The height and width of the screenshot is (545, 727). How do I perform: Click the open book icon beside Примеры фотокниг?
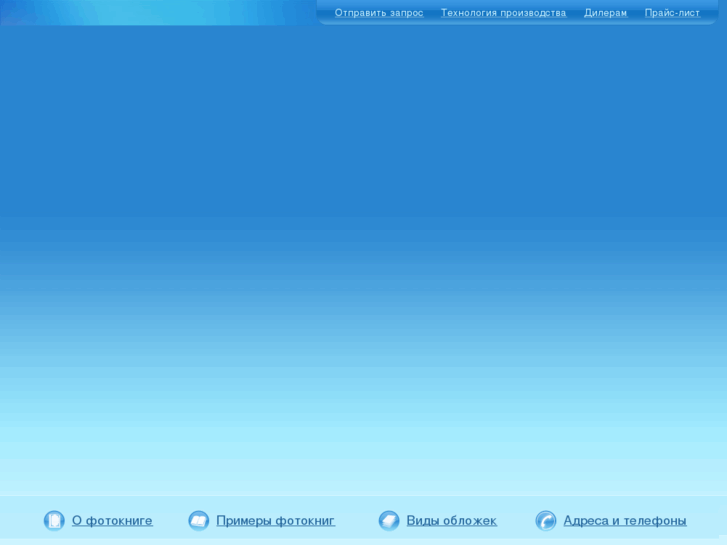click(x=198, y=520)
